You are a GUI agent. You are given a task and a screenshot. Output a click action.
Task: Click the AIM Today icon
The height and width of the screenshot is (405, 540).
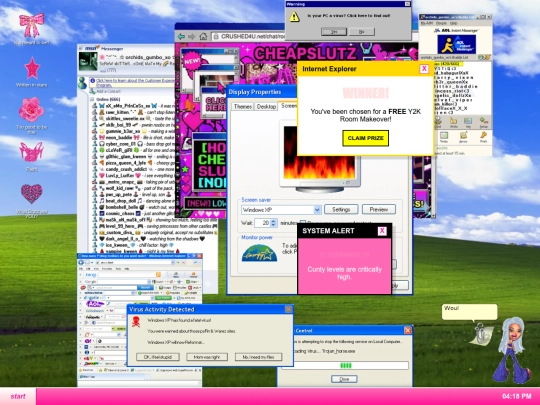click(x=444, y=137)
